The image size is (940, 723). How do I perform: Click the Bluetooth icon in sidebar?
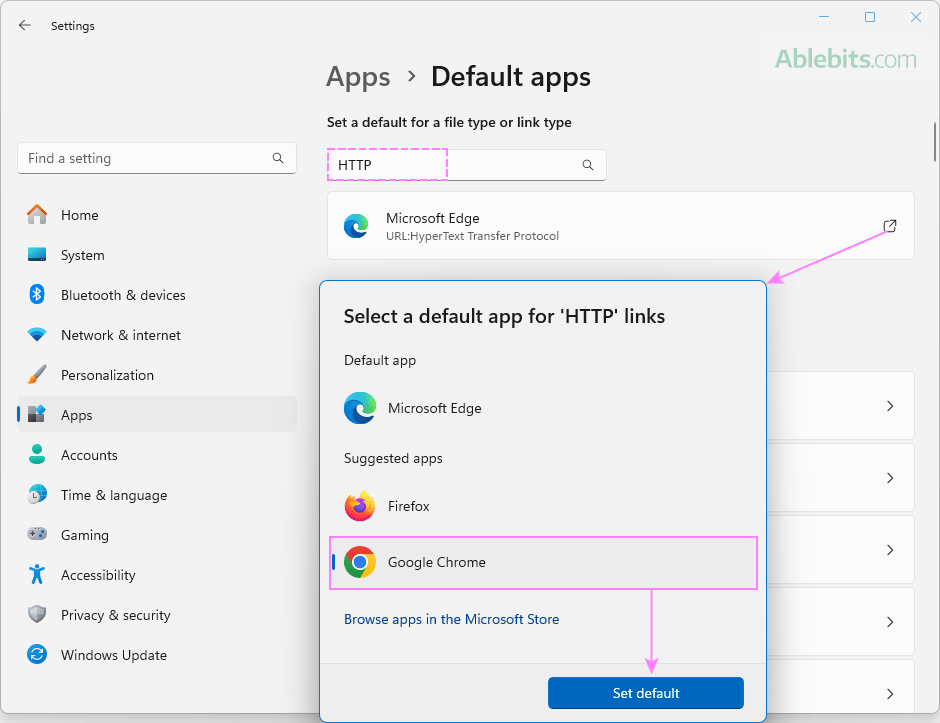click(x=37, y=294)
